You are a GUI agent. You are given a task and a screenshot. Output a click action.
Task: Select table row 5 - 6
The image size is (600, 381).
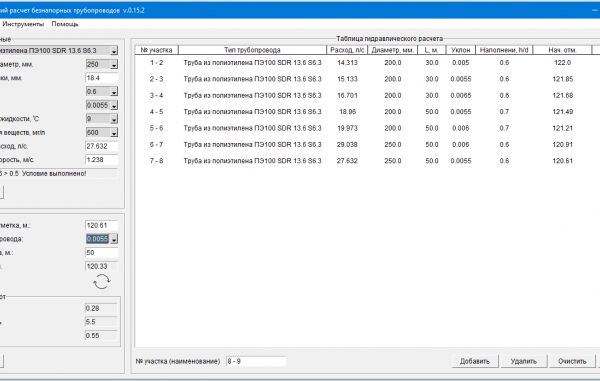point(367,128)
